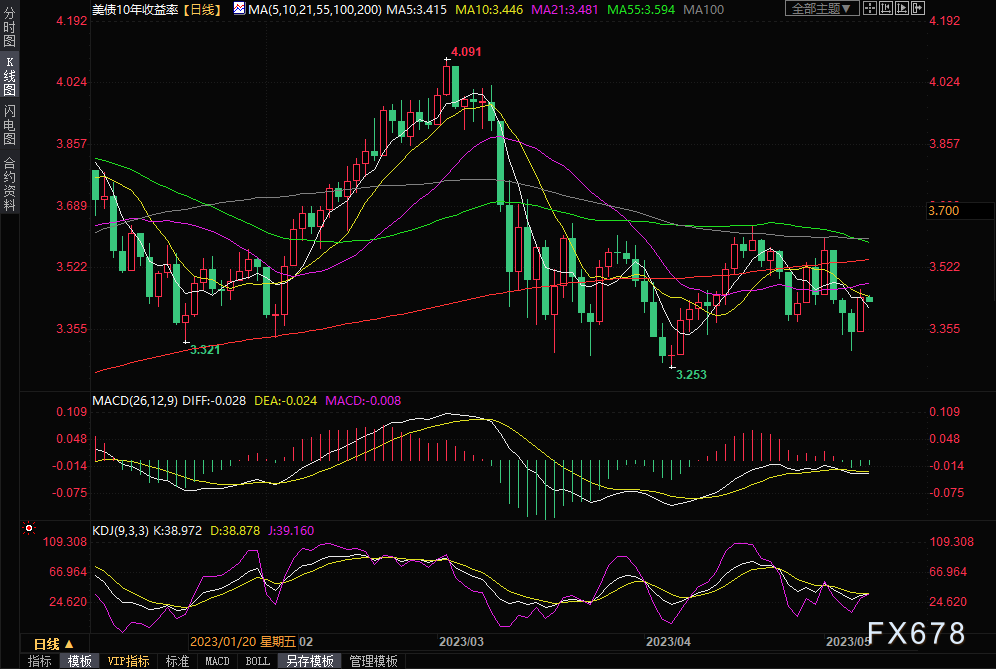This screenshot has height=669, width=996.
Task: Click the DIFF:-0.028 value
Action: pos(214,401)
